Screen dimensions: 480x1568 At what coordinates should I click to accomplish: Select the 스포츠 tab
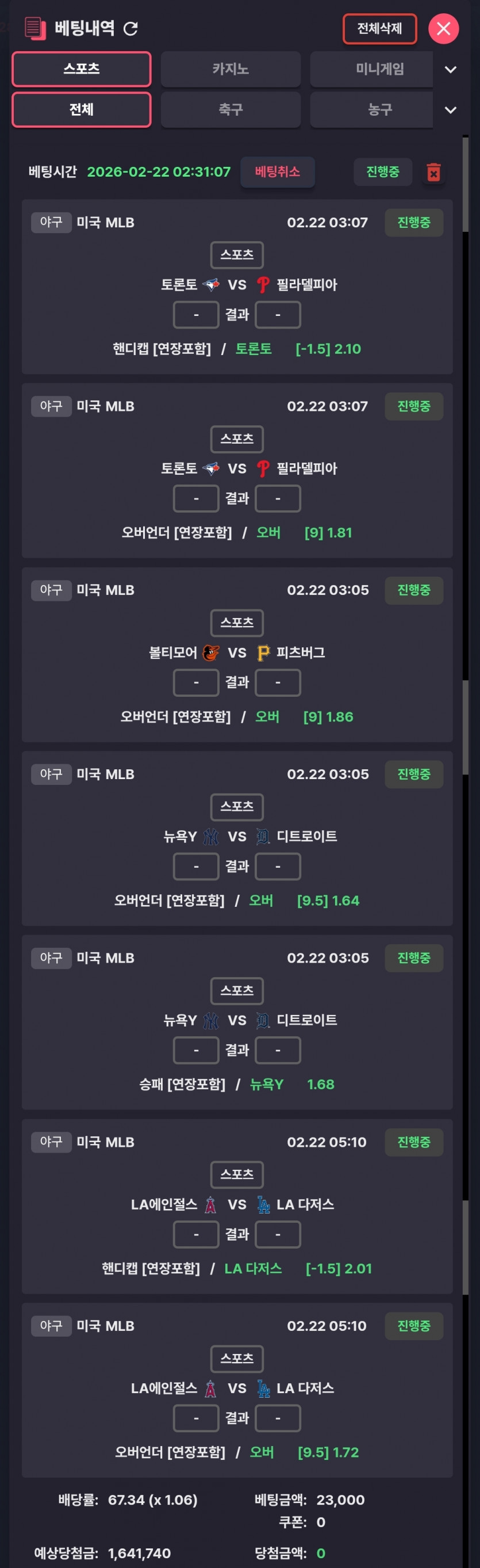point(82,69)
